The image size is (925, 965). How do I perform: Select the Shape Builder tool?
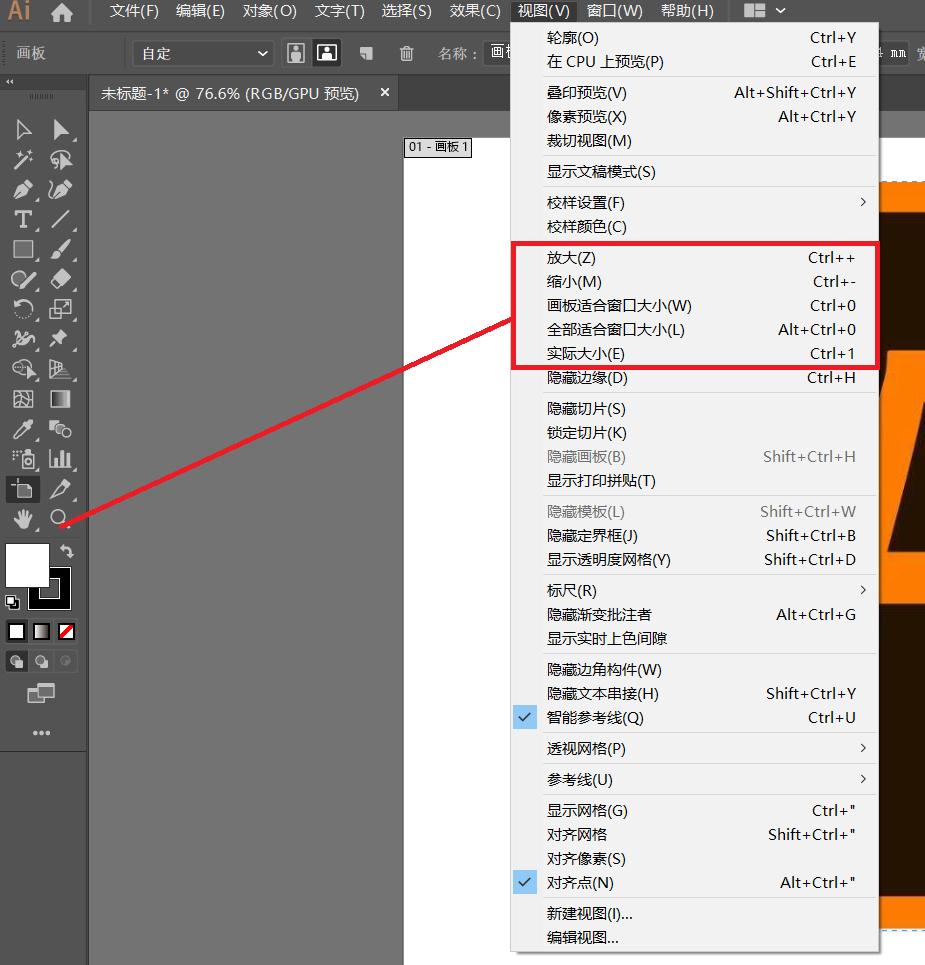click(23, 369)
